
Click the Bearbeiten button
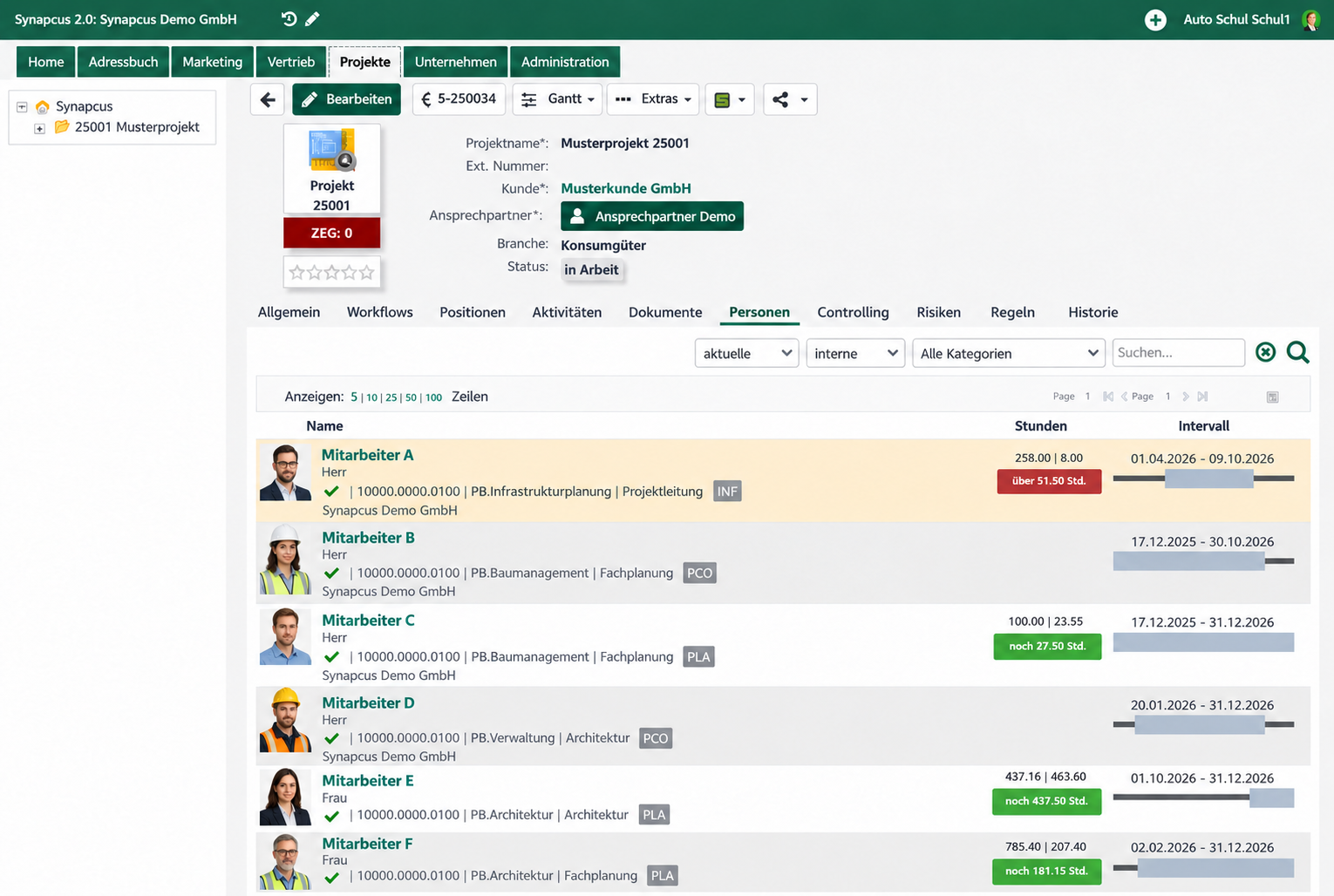[x=346, y=99]
